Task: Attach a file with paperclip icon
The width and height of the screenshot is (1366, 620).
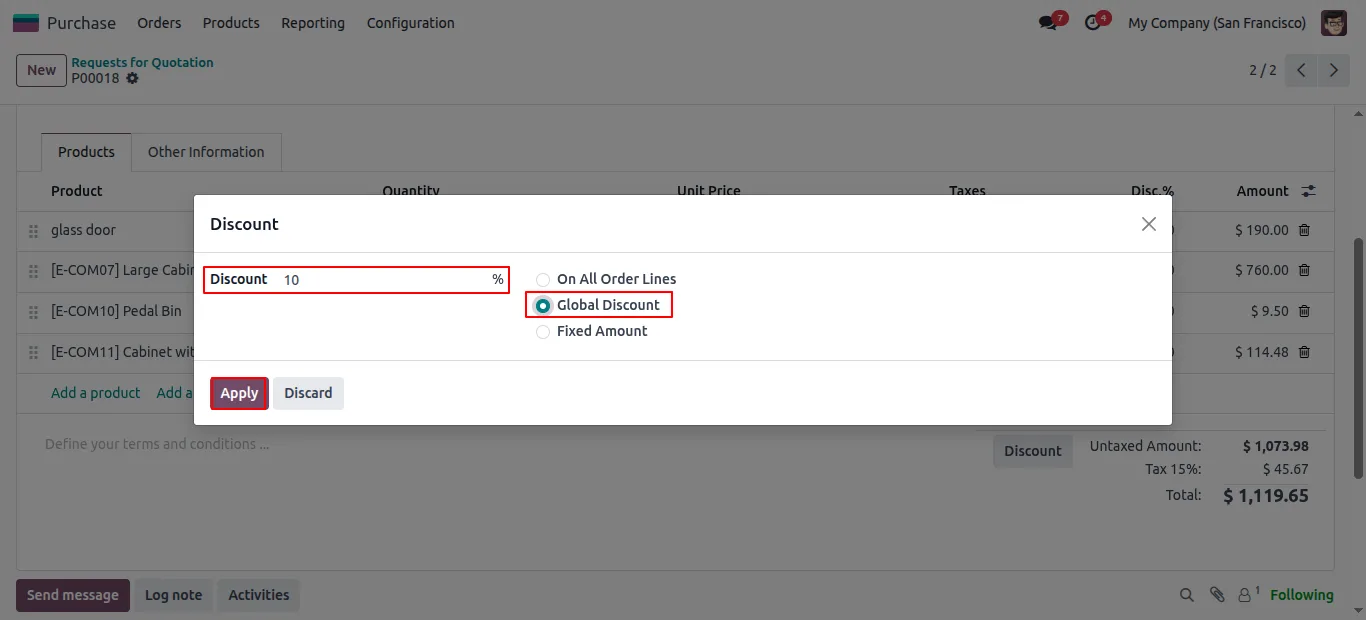Action: (1216, 595)
